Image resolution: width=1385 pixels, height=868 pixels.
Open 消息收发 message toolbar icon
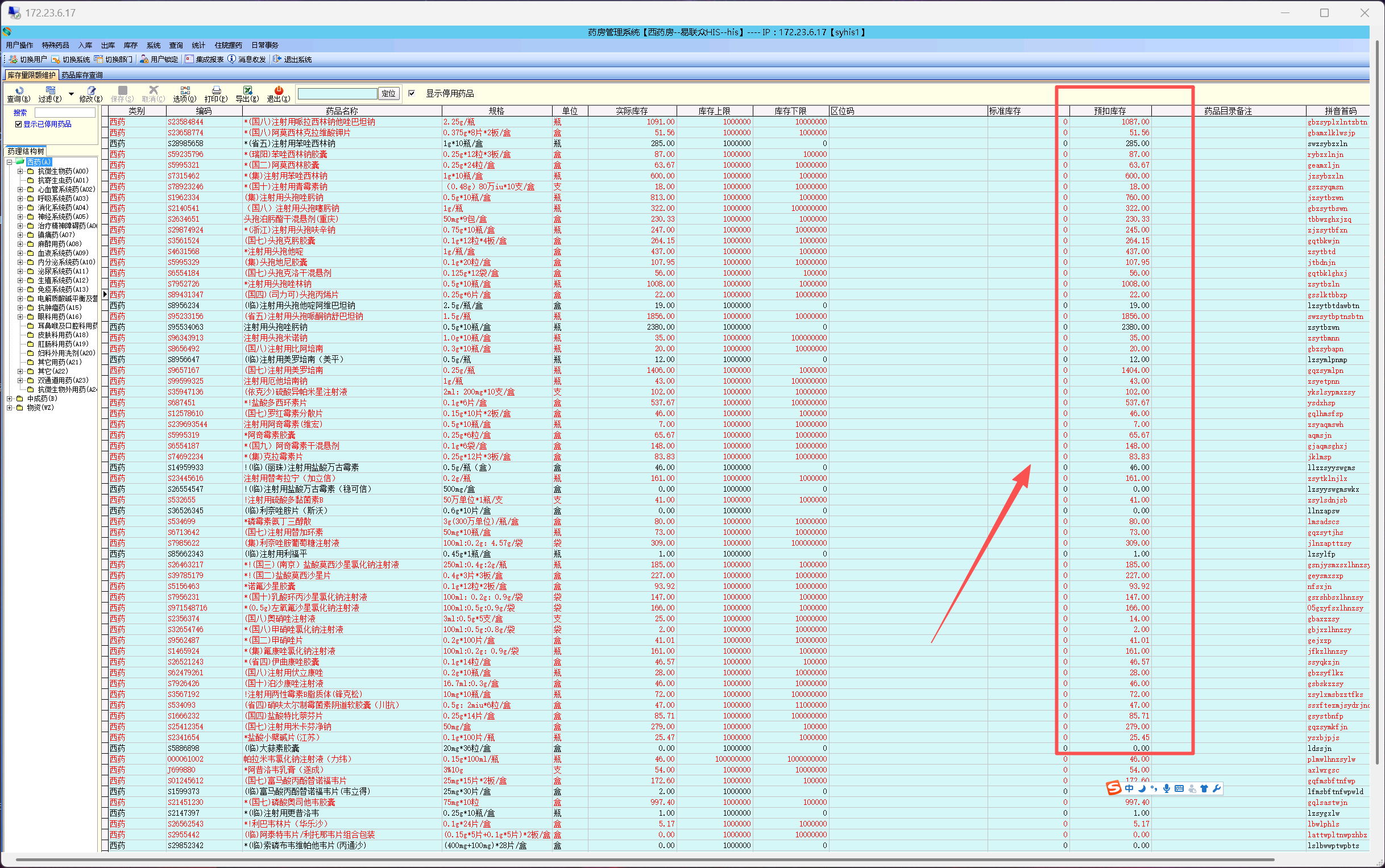pos(231,59)
